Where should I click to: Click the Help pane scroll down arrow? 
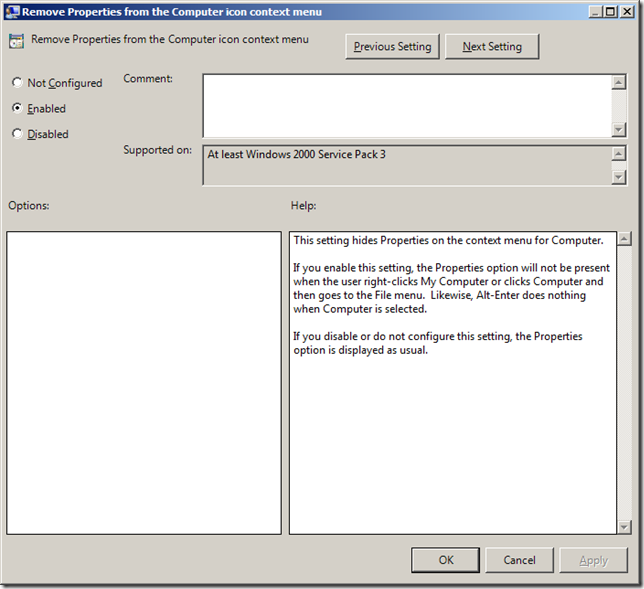click(624, 527)
